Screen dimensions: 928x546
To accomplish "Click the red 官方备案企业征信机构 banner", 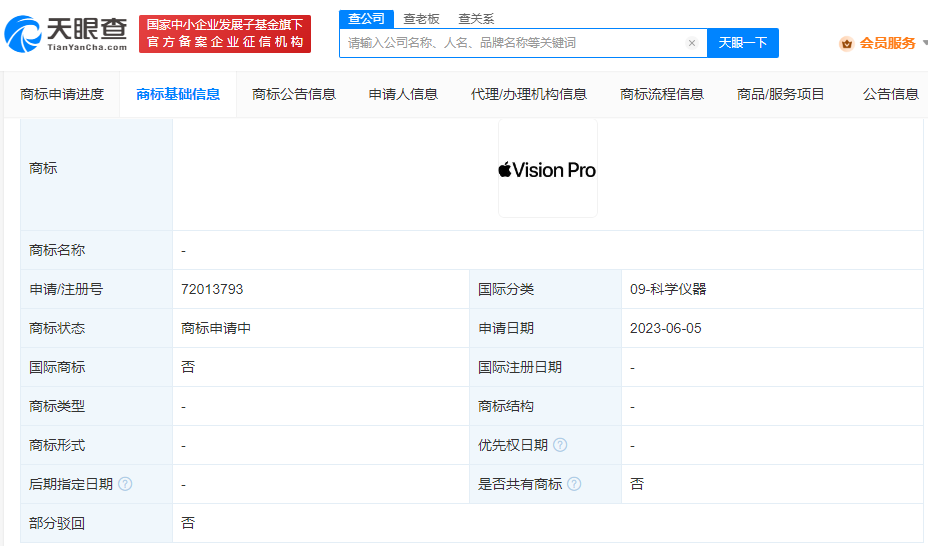I will pyautogui.click(x=225, y=34).
